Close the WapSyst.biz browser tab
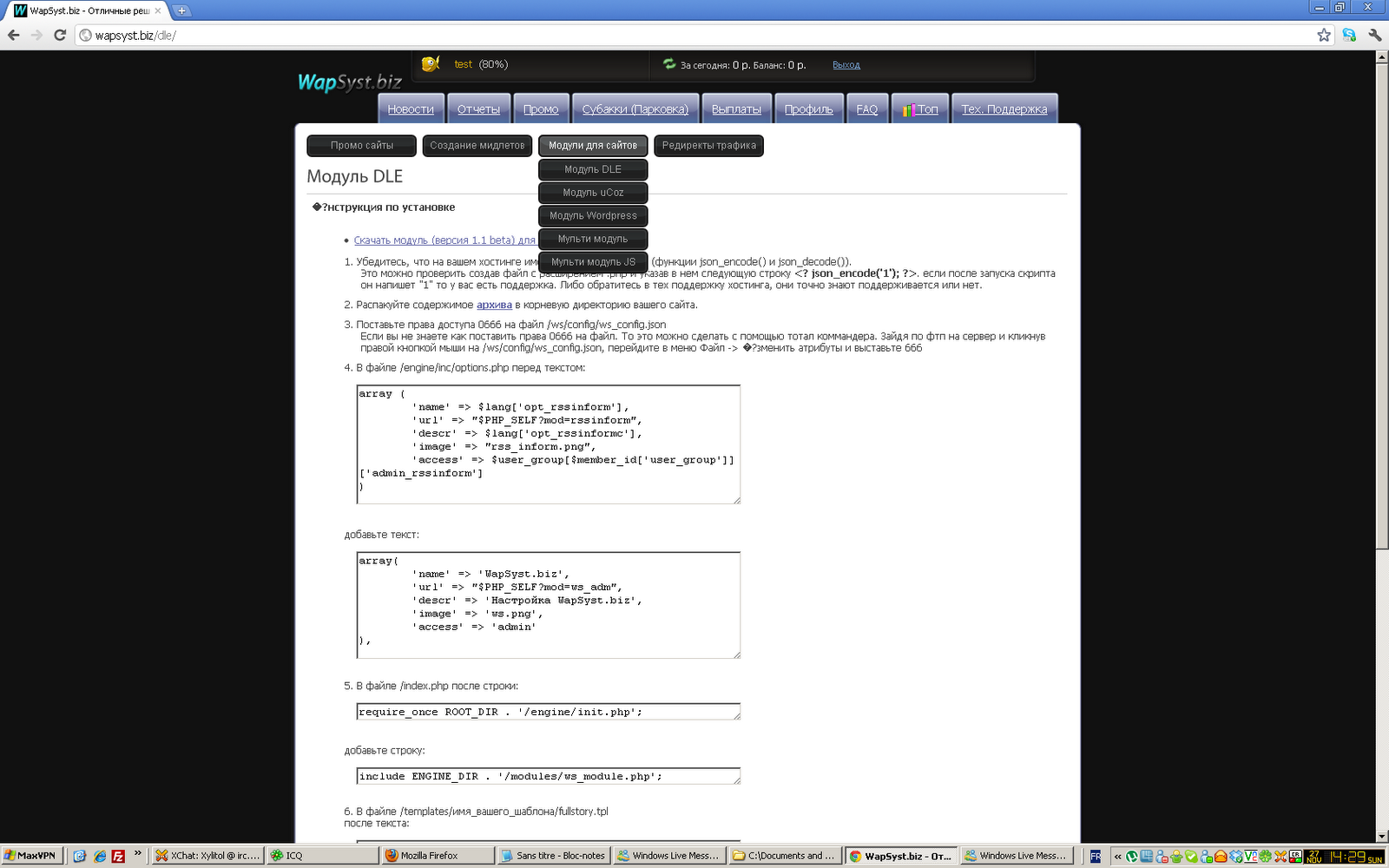Viewport: 1389px width, 868px height. (x=158, y=10)
